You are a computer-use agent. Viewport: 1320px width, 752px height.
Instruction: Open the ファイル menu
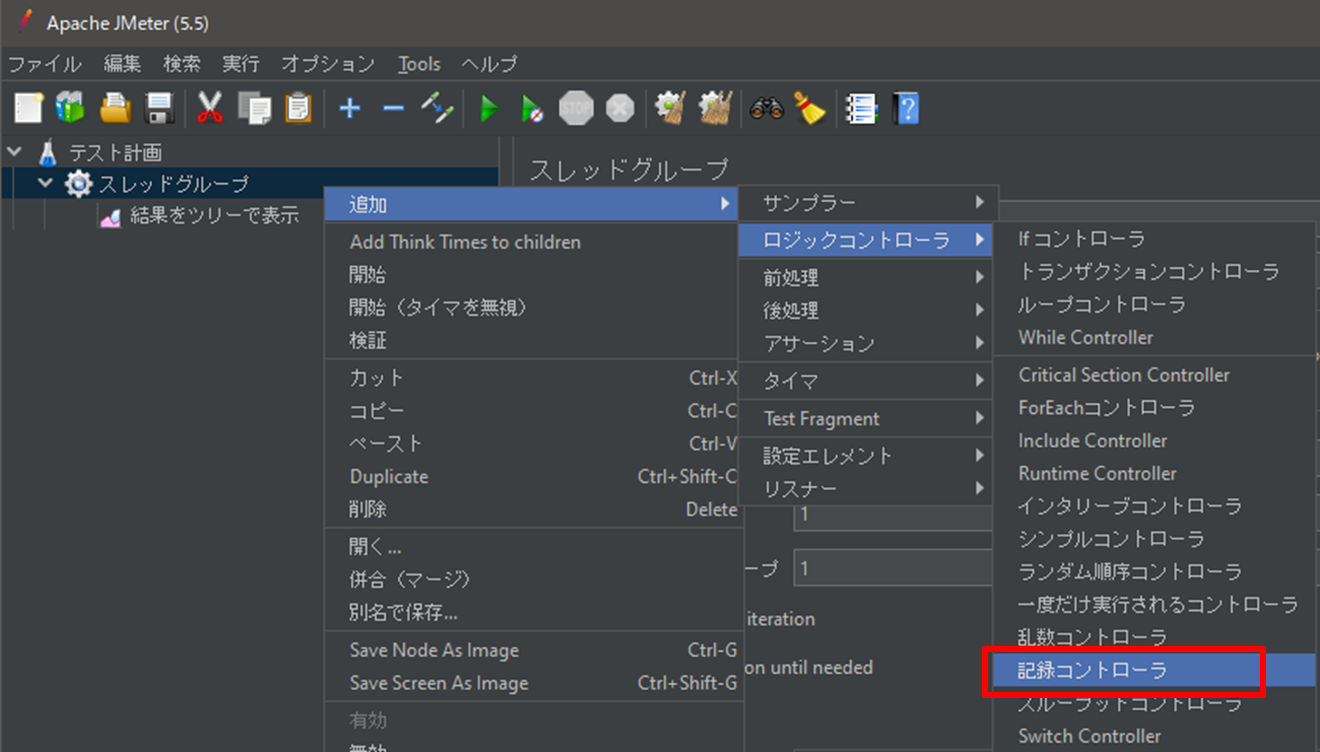[x=44, y=64]
